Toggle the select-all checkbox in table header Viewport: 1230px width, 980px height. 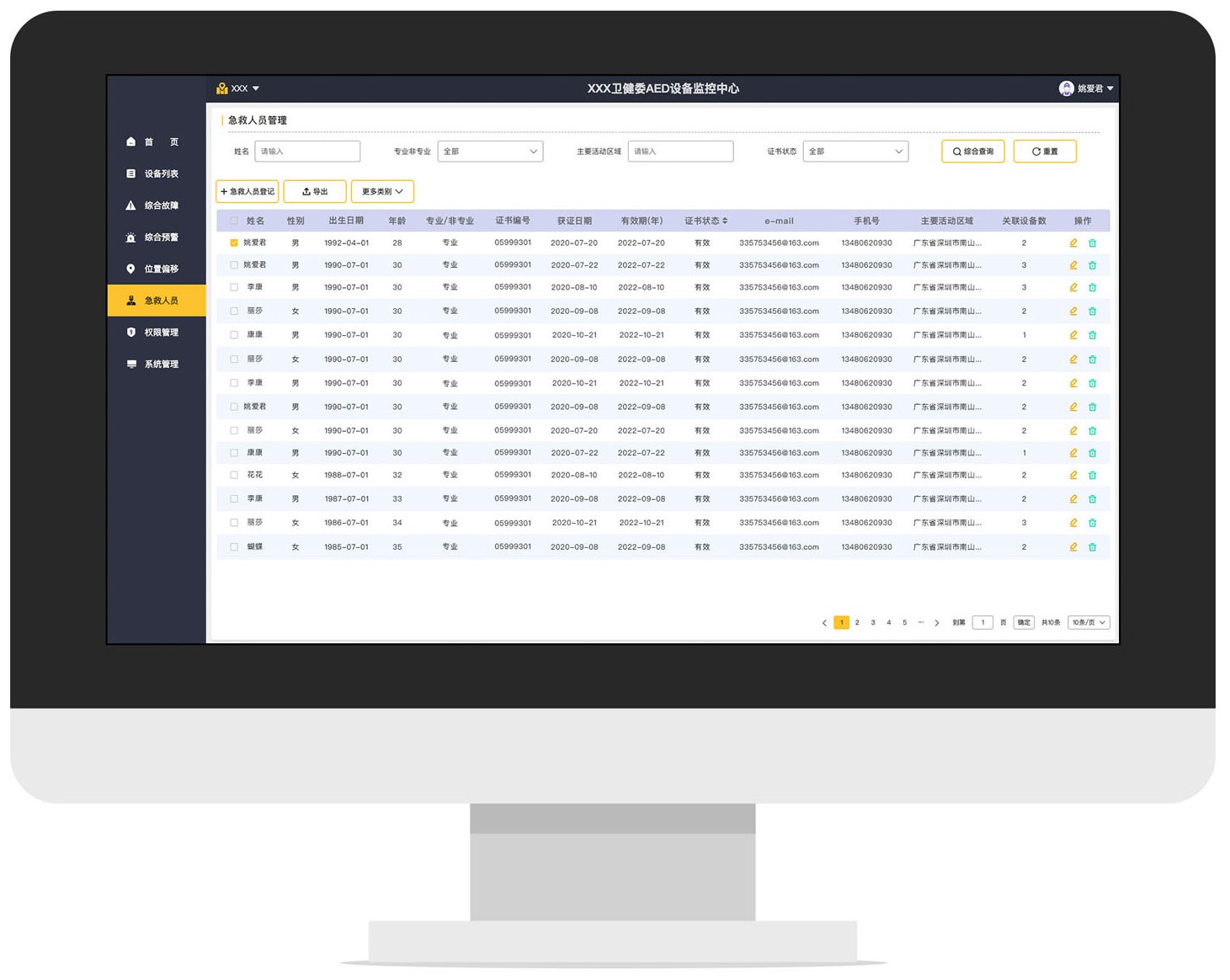(234, 221)
